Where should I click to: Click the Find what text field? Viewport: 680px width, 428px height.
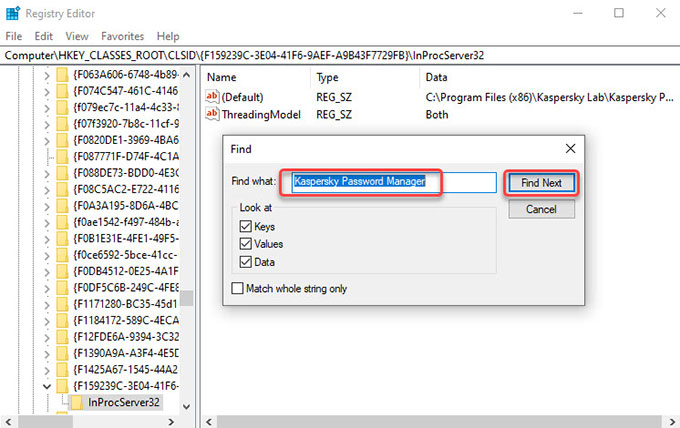393,182
